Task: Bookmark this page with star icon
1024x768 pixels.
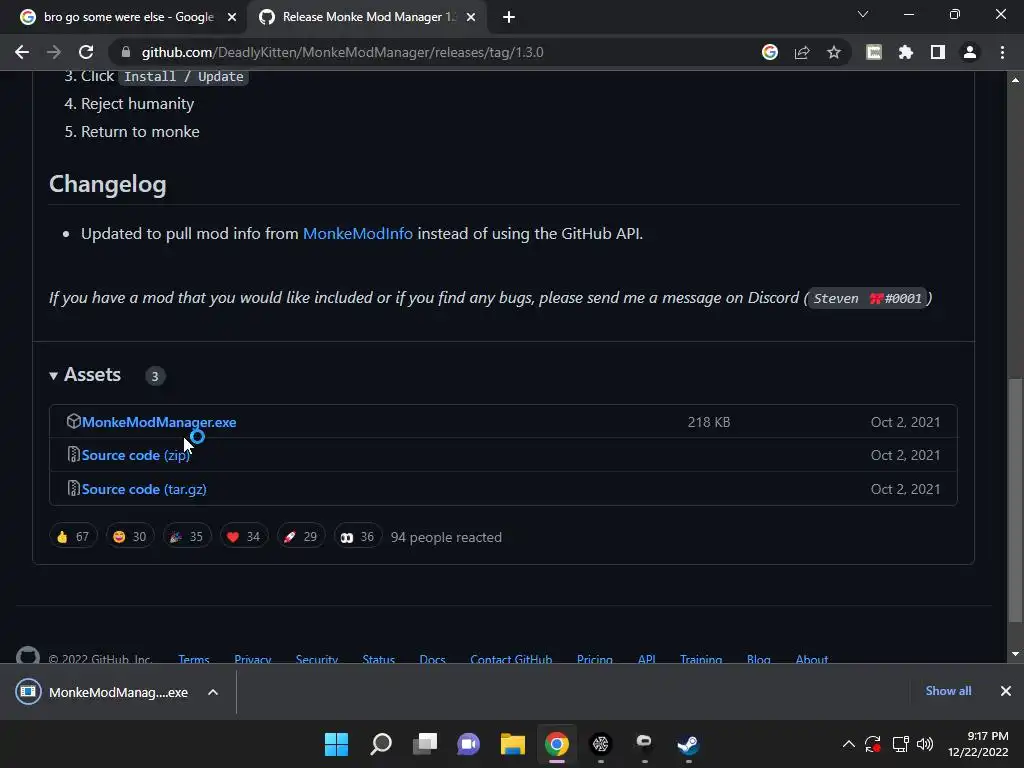Action: 833,52
